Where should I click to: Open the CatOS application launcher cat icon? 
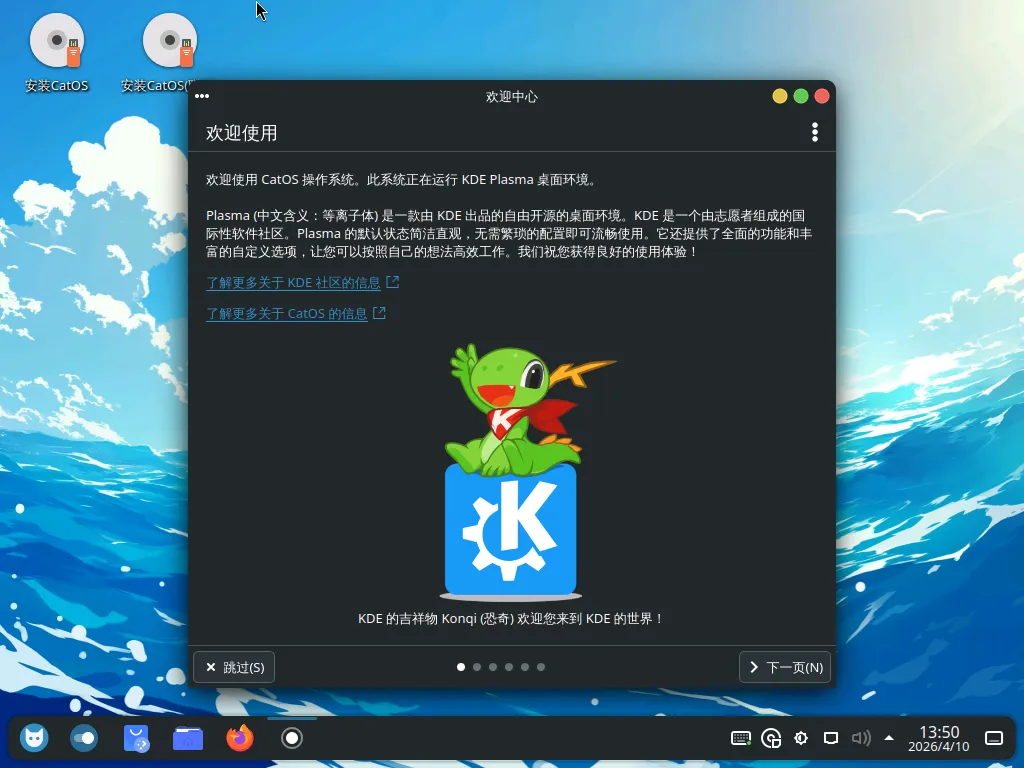34,739
